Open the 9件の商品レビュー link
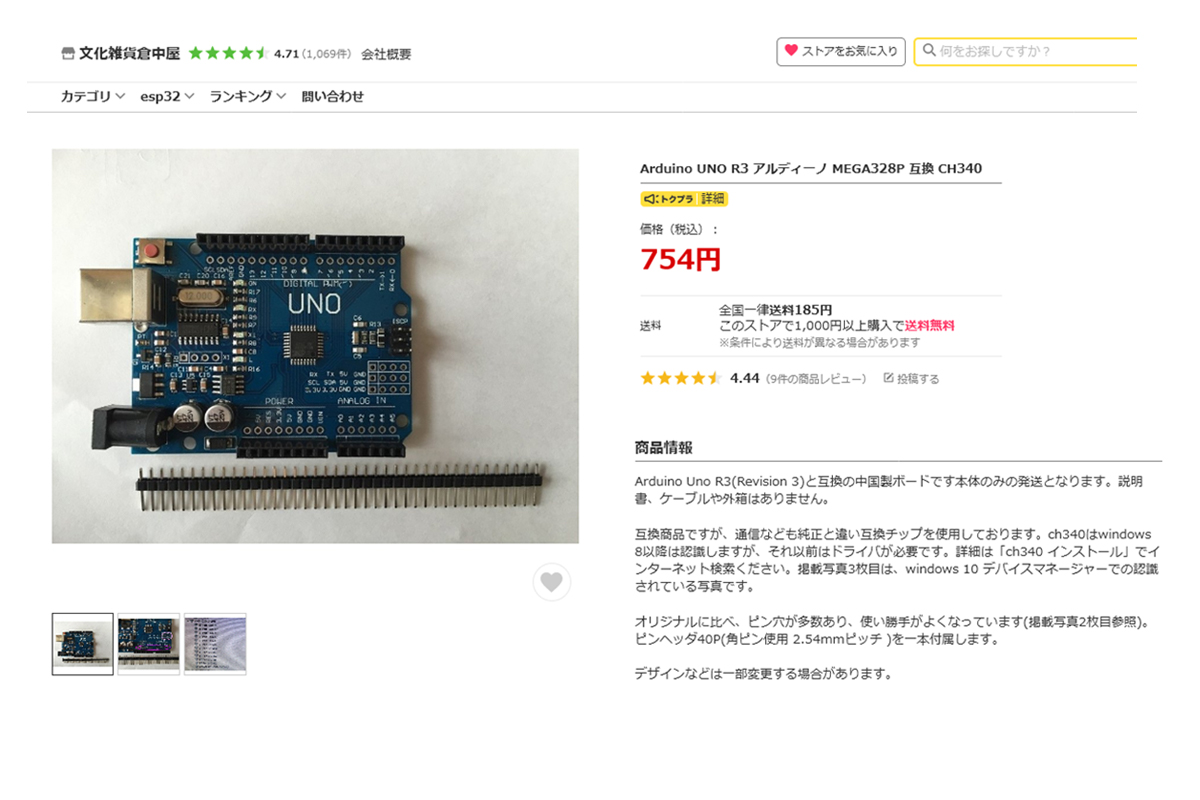This screenshot has height=800, width=1200. click(x=816, y=379)
